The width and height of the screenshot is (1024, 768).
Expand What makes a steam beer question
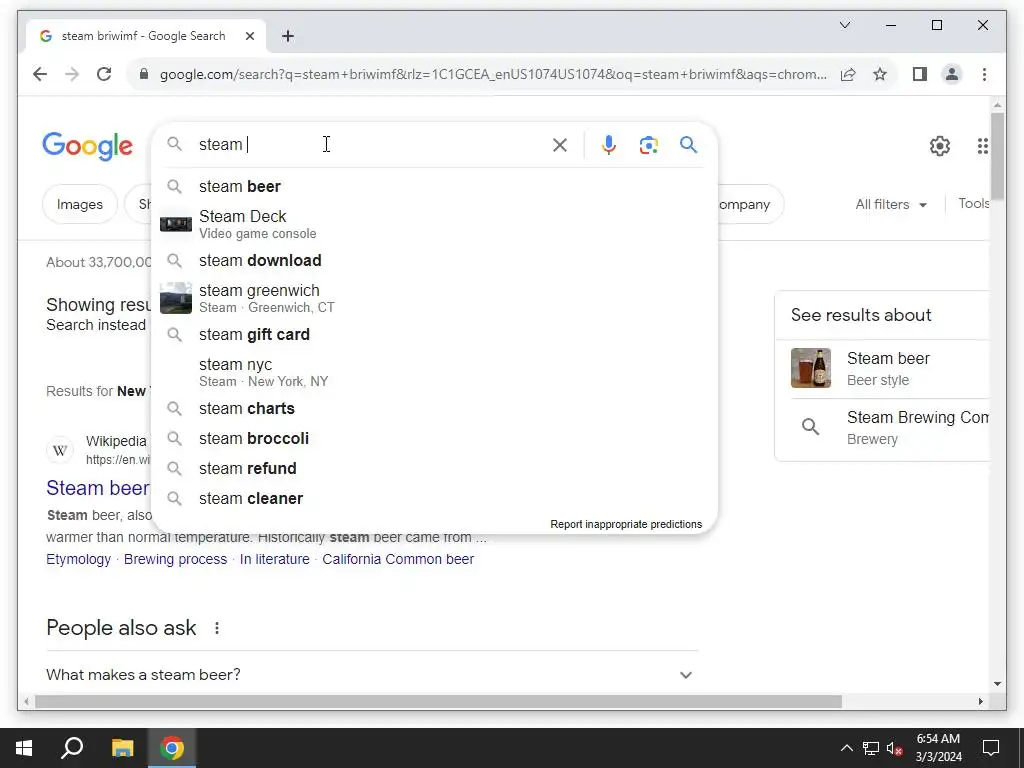pos(372,675)
